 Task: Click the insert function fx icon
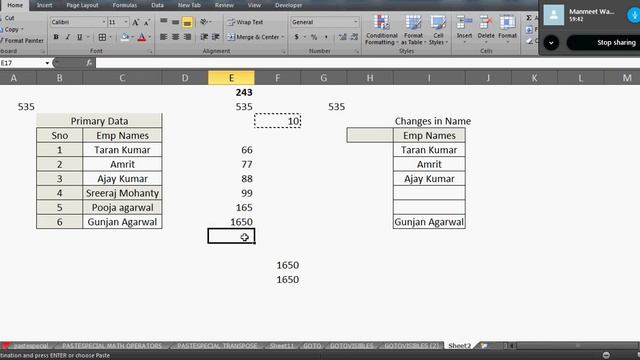(89, 63)
